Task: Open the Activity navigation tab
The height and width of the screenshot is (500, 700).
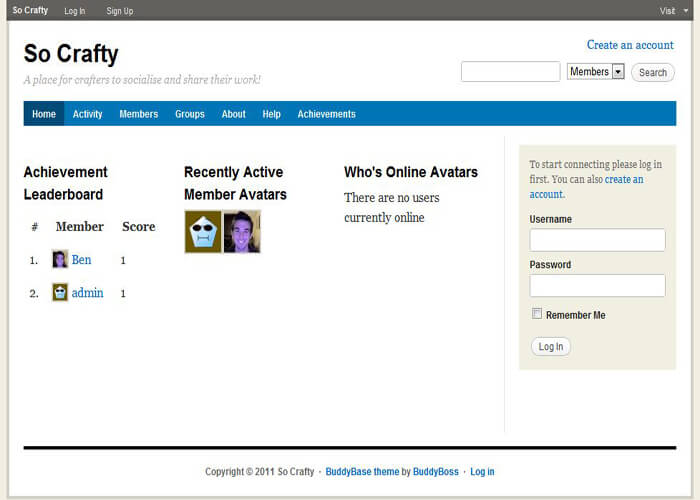Action: 88,114
